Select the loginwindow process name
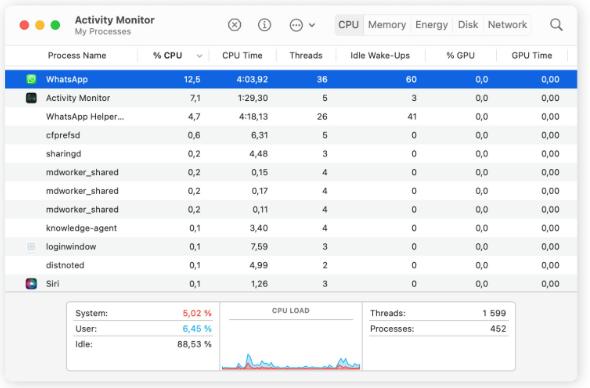This screenshot has height=388, width=590. click(71, 246)
